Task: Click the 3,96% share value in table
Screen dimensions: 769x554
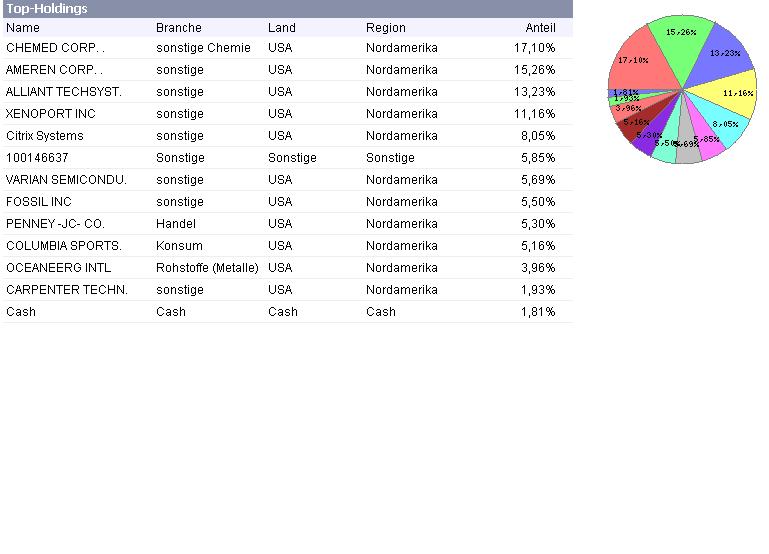Action: [538, 268]
